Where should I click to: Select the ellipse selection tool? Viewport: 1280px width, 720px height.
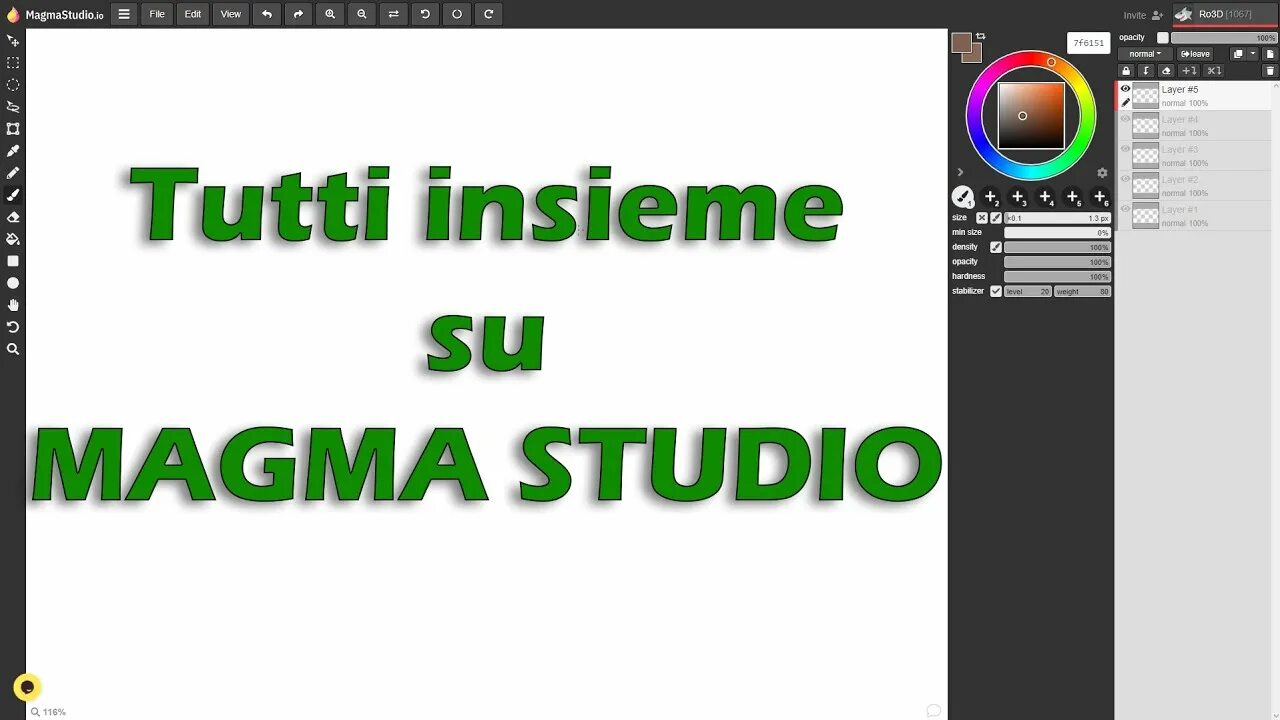(x=13, y=85)
